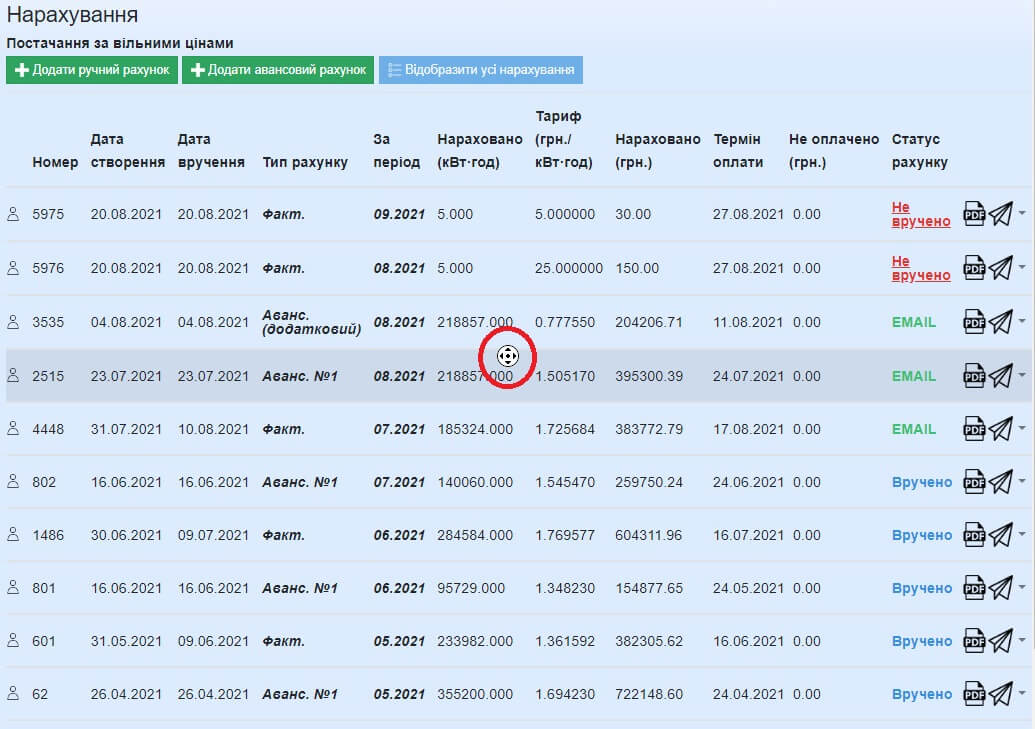1035x729 pixels.
Task: Send invoice 1486 with paper plane icon
Action: click(x=1001, y=535)
